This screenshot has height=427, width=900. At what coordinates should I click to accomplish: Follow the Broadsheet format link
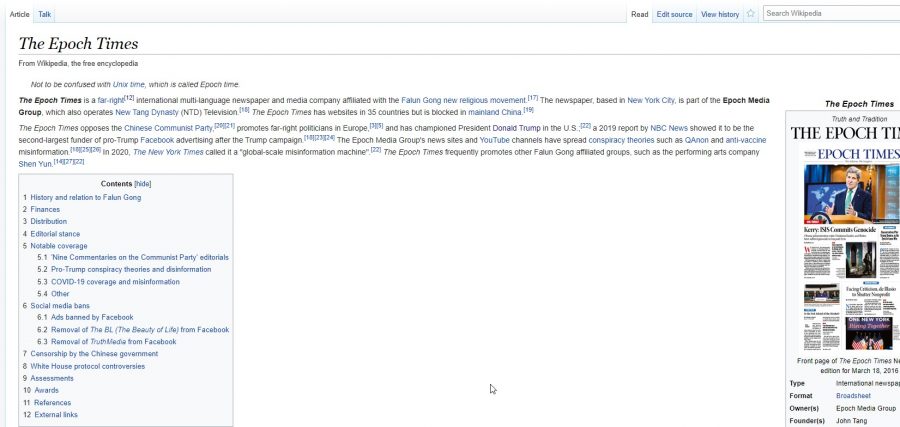(x=853, y=396)
